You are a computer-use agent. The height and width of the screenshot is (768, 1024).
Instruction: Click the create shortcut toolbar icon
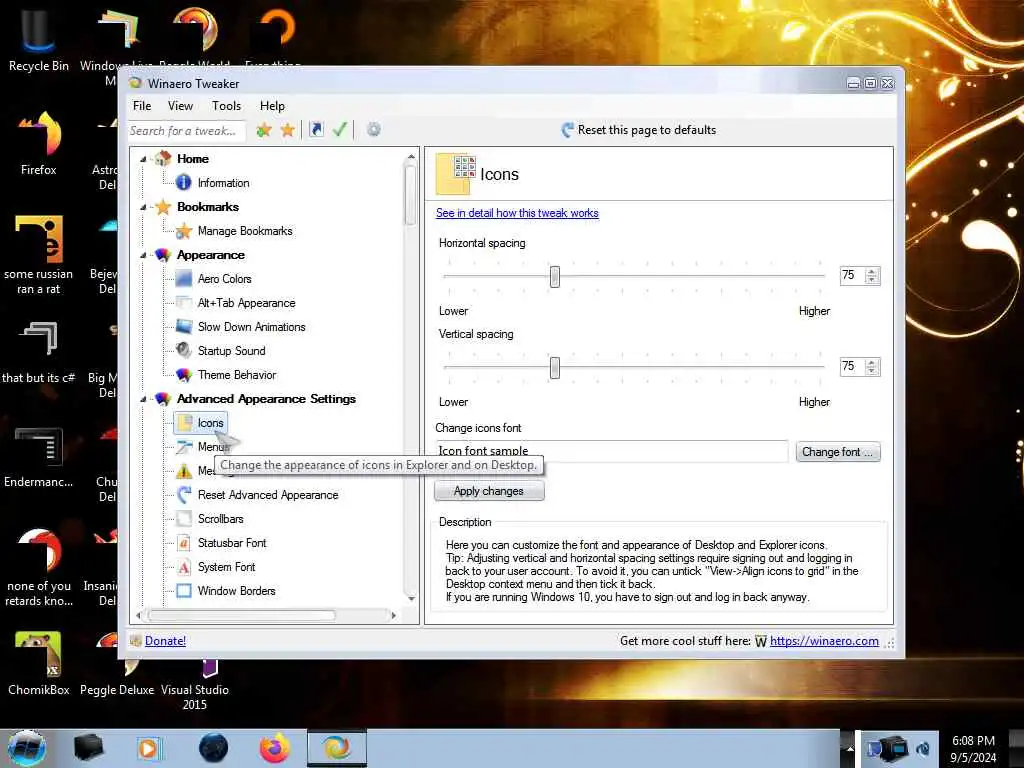point(316,129)
